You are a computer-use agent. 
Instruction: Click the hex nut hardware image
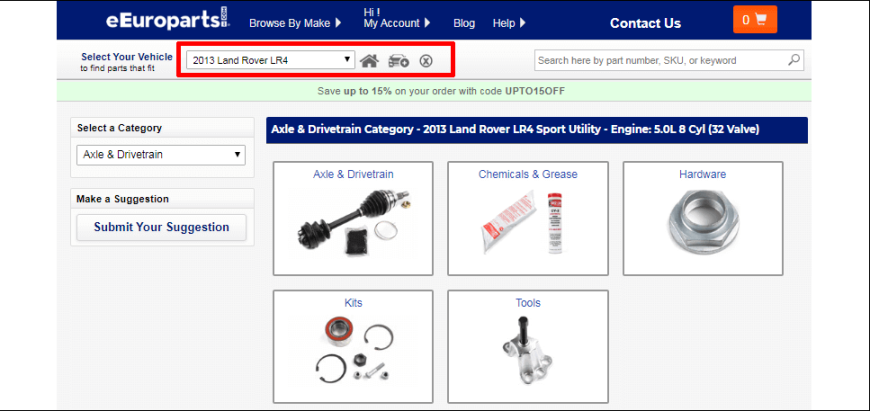pos(702,222)
